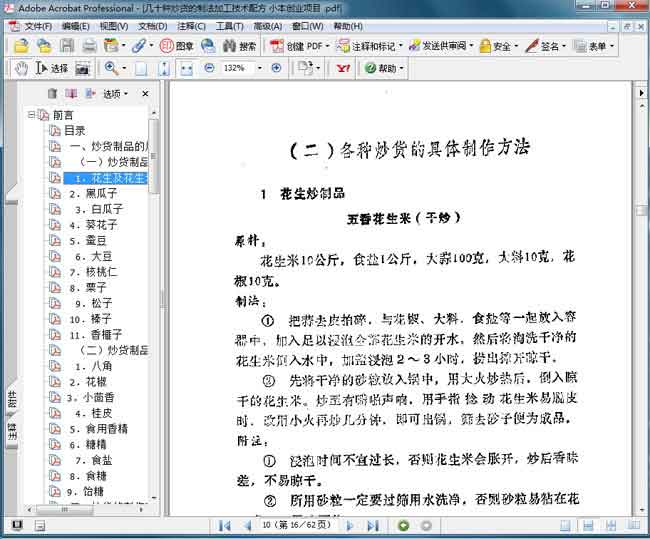Open the 图章 stamp tool
This screenshot has width=650, height=539.
click(x=177, y=46)
